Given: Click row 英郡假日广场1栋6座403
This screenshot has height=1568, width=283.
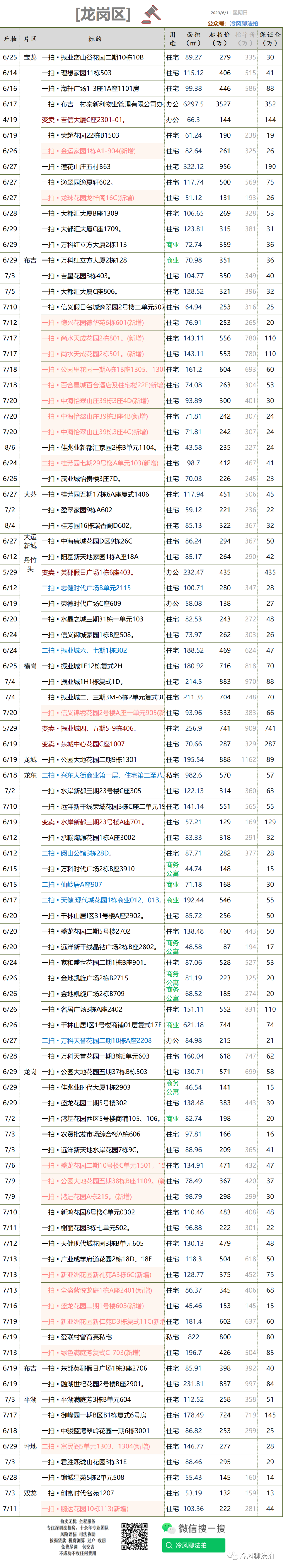Looking at the screenshot, I should [x=141, y=572].
